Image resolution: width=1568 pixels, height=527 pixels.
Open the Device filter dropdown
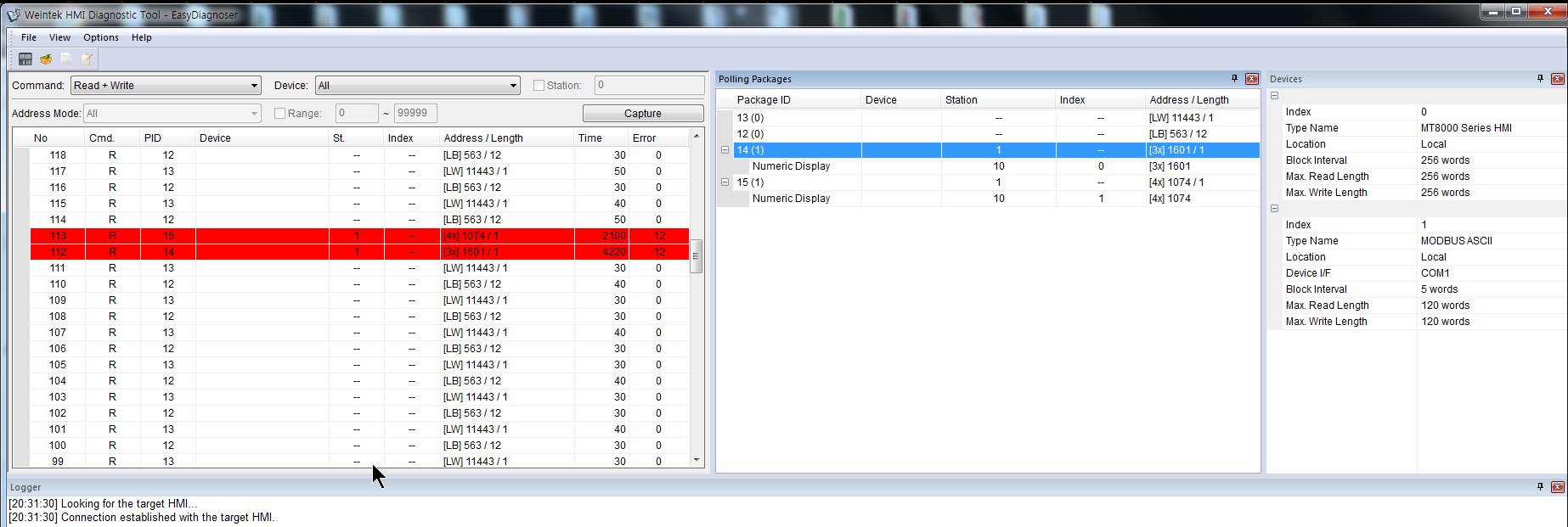[x=417, y=86]
